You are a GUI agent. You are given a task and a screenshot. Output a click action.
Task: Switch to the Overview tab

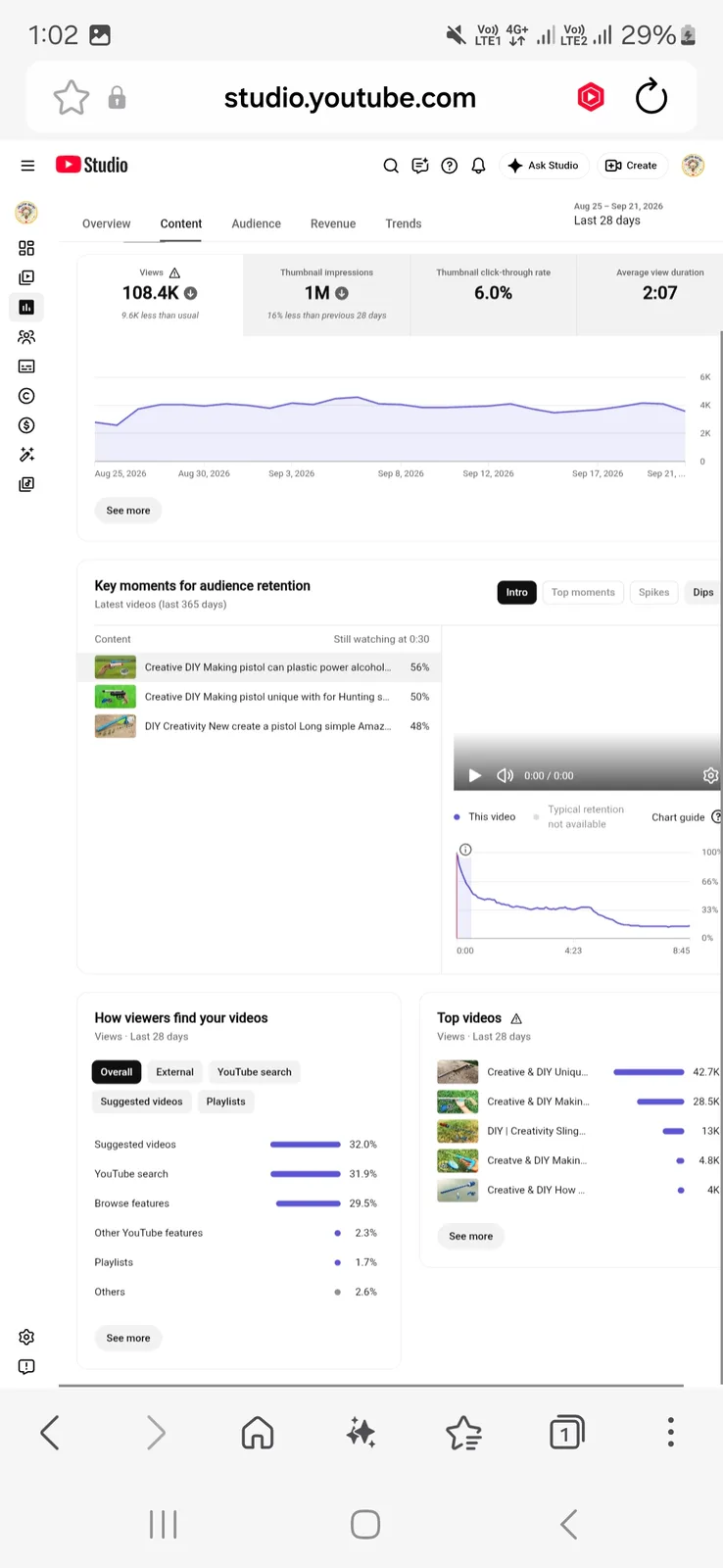106,223
